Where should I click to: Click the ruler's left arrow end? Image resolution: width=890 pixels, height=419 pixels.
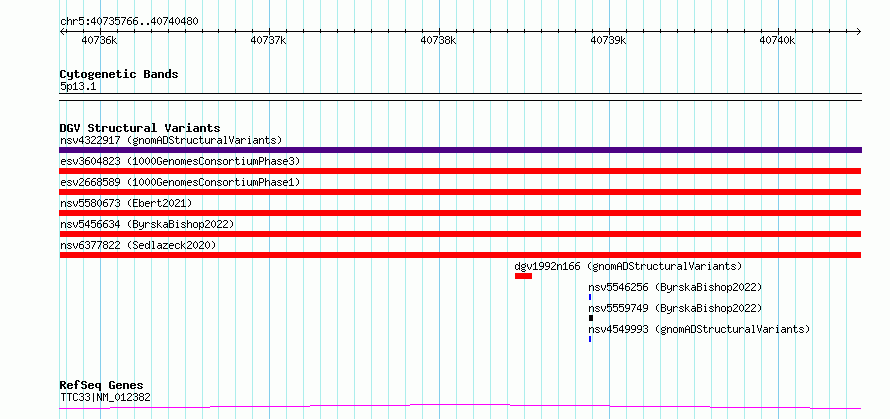pos(62,32)
